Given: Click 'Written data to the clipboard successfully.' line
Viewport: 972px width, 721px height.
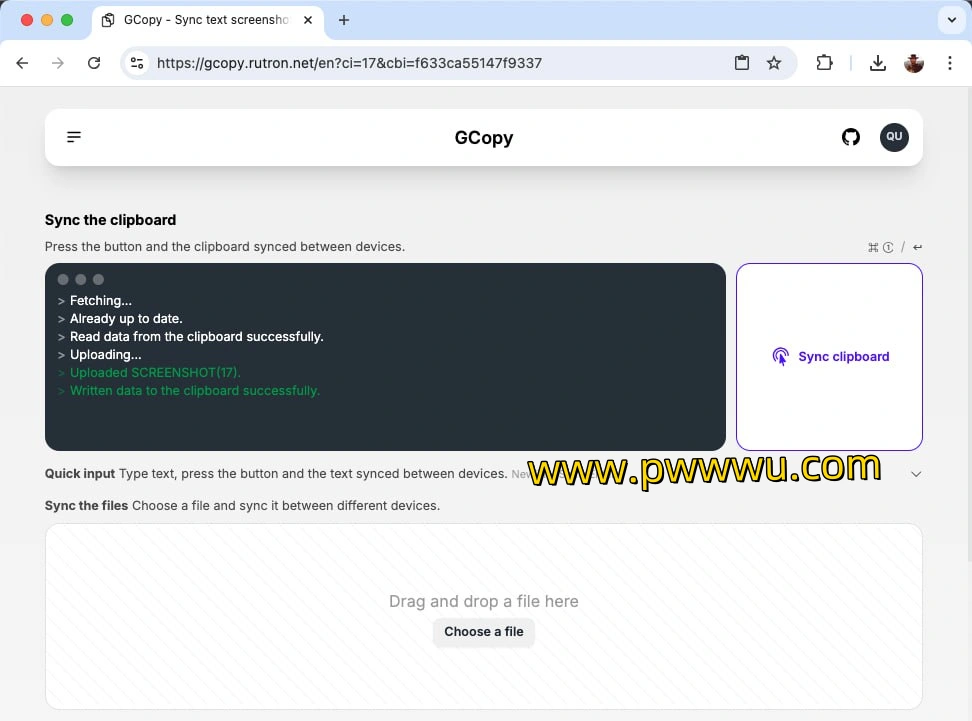Looking at the screenshot, I should coord(195,391).
